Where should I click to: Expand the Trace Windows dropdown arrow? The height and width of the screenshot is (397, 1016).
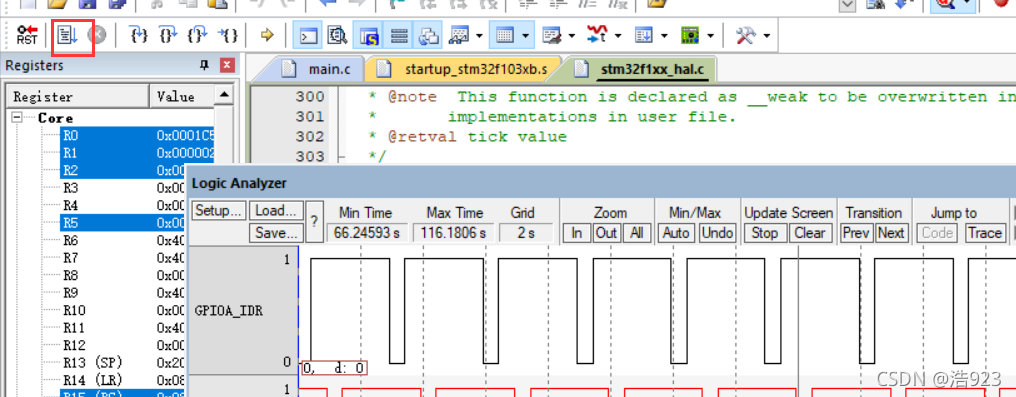pos(664,36)
